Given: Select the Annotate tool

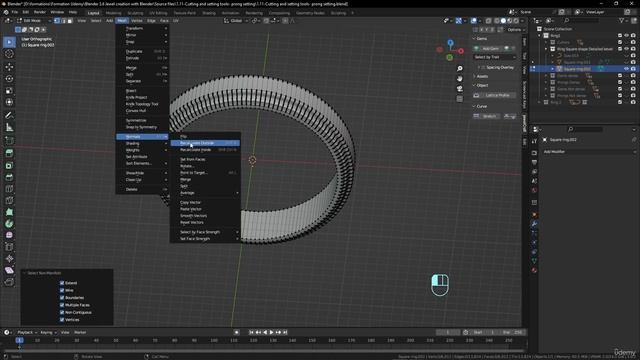Looking at the screenshot, I should (x=9, y=116).
